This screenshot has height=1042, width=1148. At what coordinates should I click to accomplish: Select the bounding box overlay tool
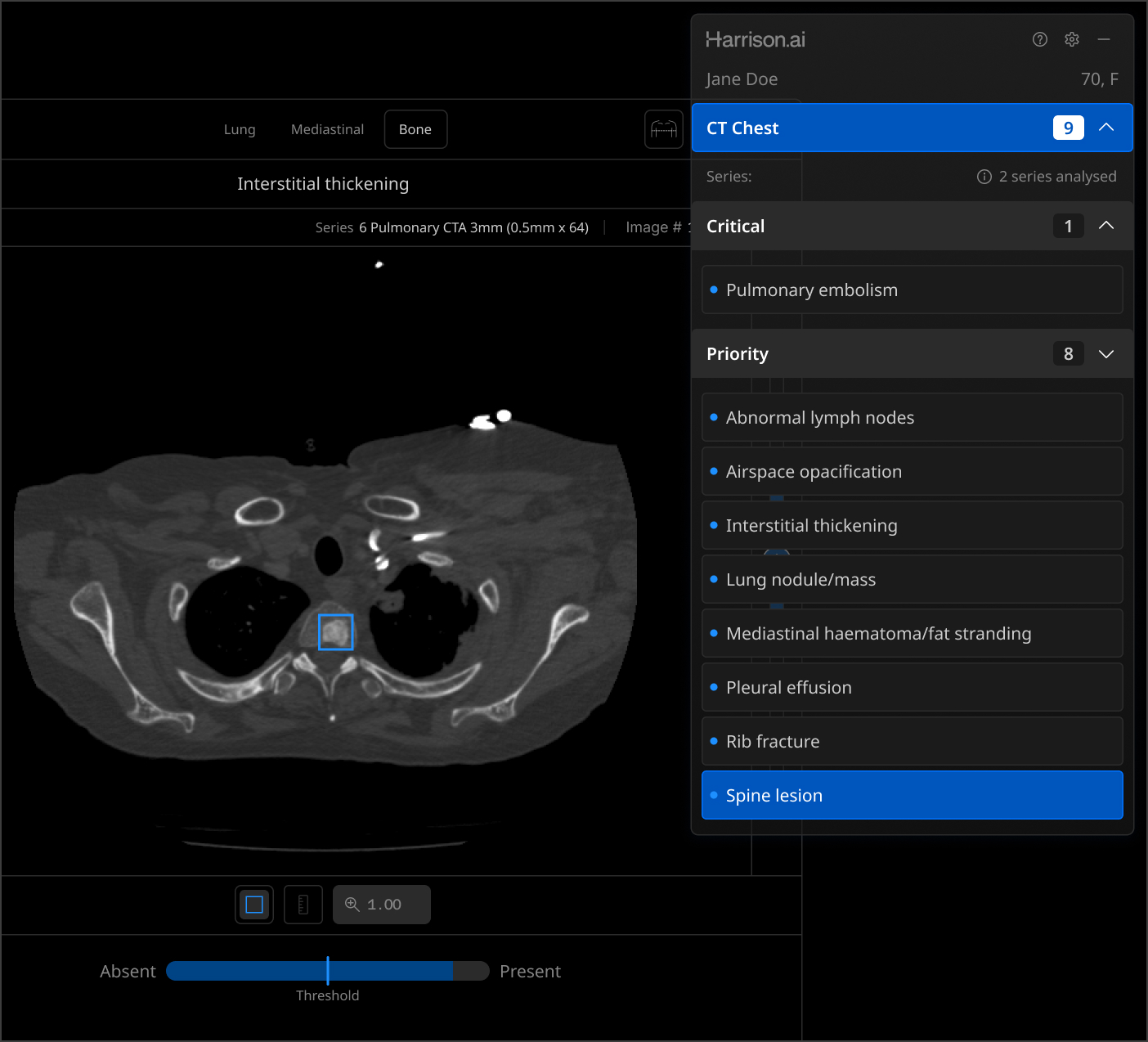point(254,905)
